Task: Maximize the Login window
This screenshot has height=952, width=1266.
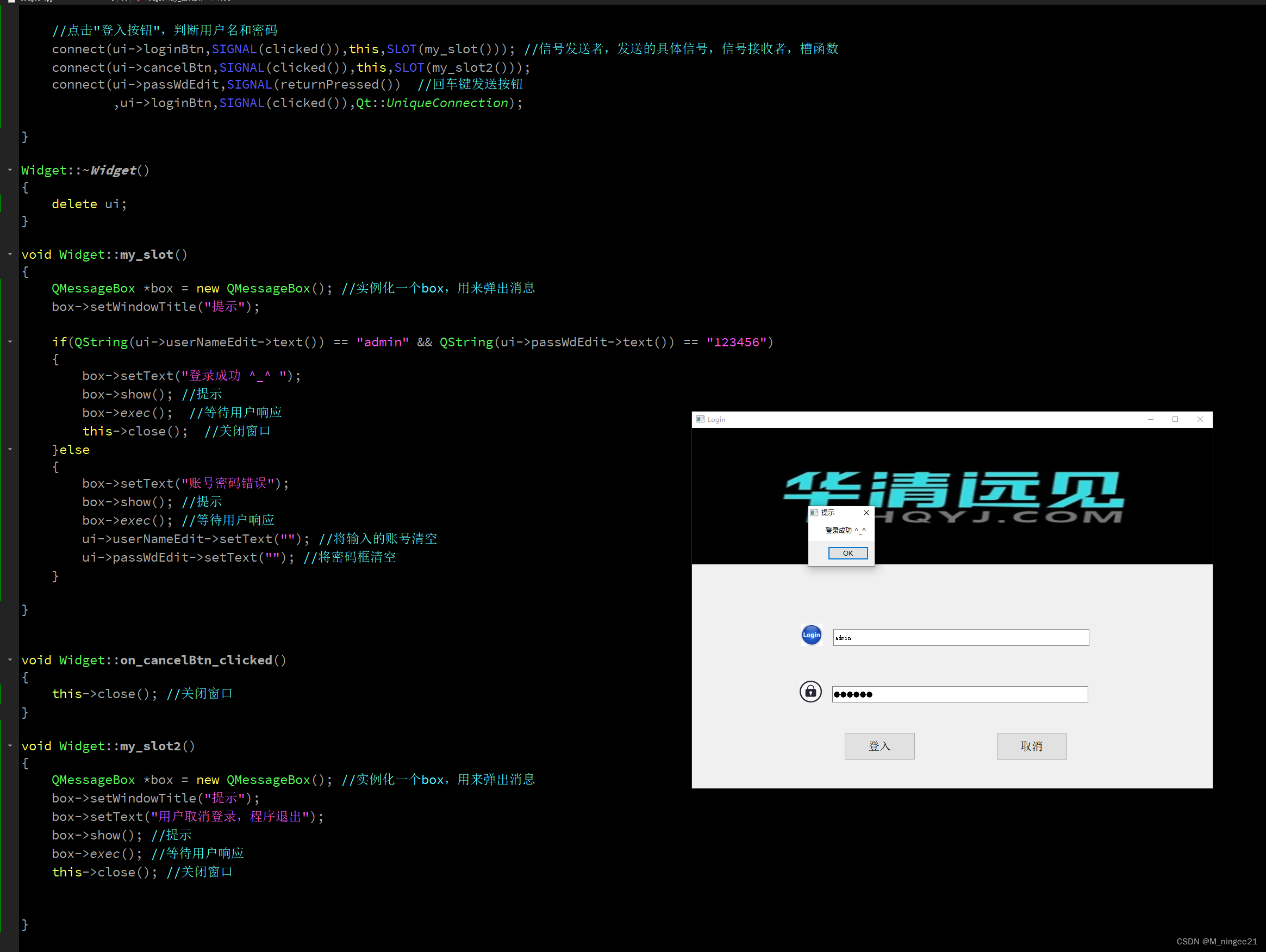Action: tap(1175, 419)
